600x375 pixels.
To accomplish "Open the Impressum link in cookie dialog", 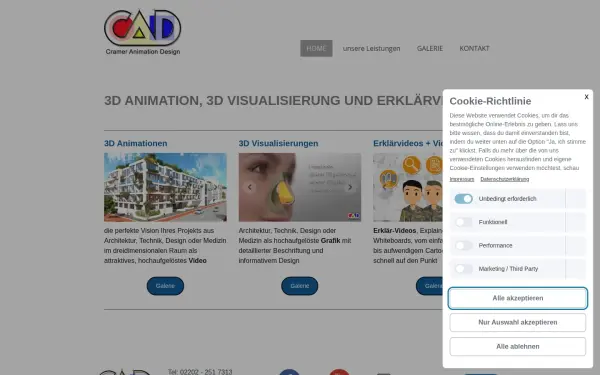I will pos(461,179).
